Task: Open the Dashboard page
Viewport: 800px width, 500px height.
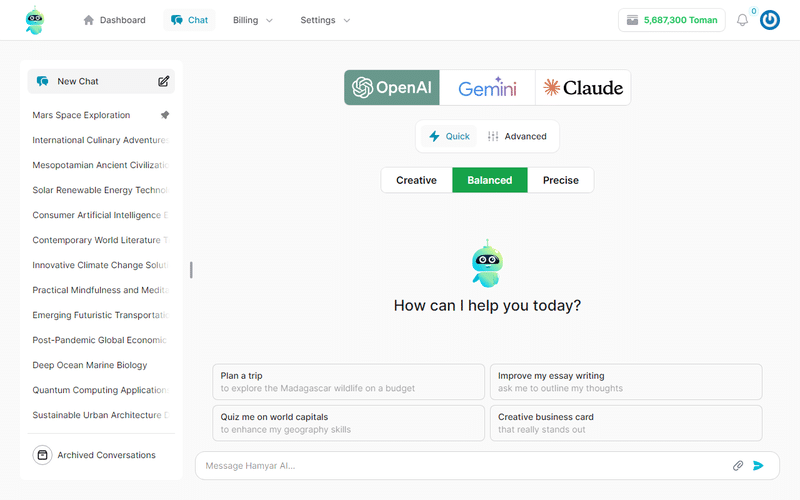Action: coord(114,20)
